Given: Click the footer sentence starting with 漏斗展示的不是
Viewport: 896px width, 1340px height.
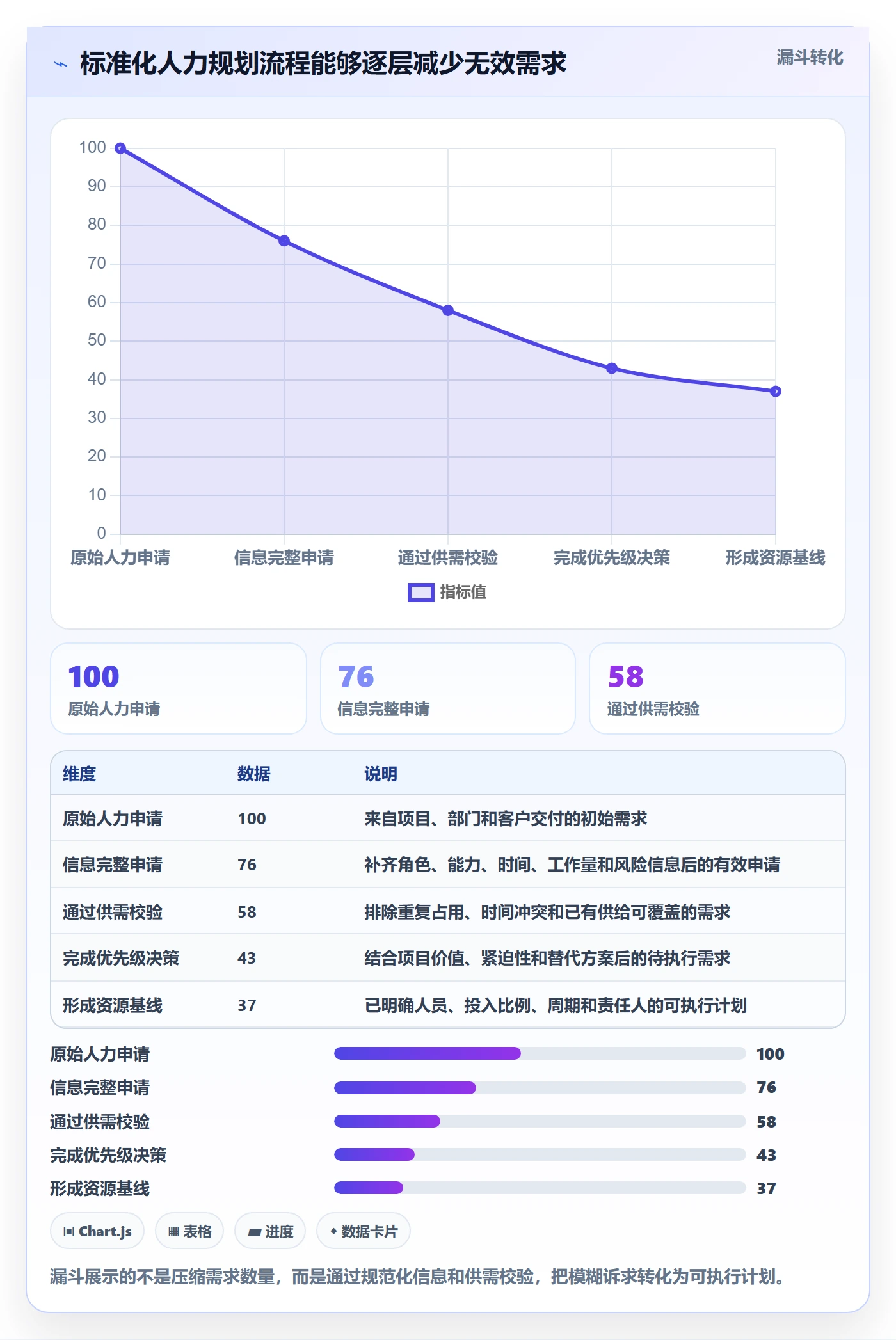Looking at the screenshot, I should [417, 1277].
